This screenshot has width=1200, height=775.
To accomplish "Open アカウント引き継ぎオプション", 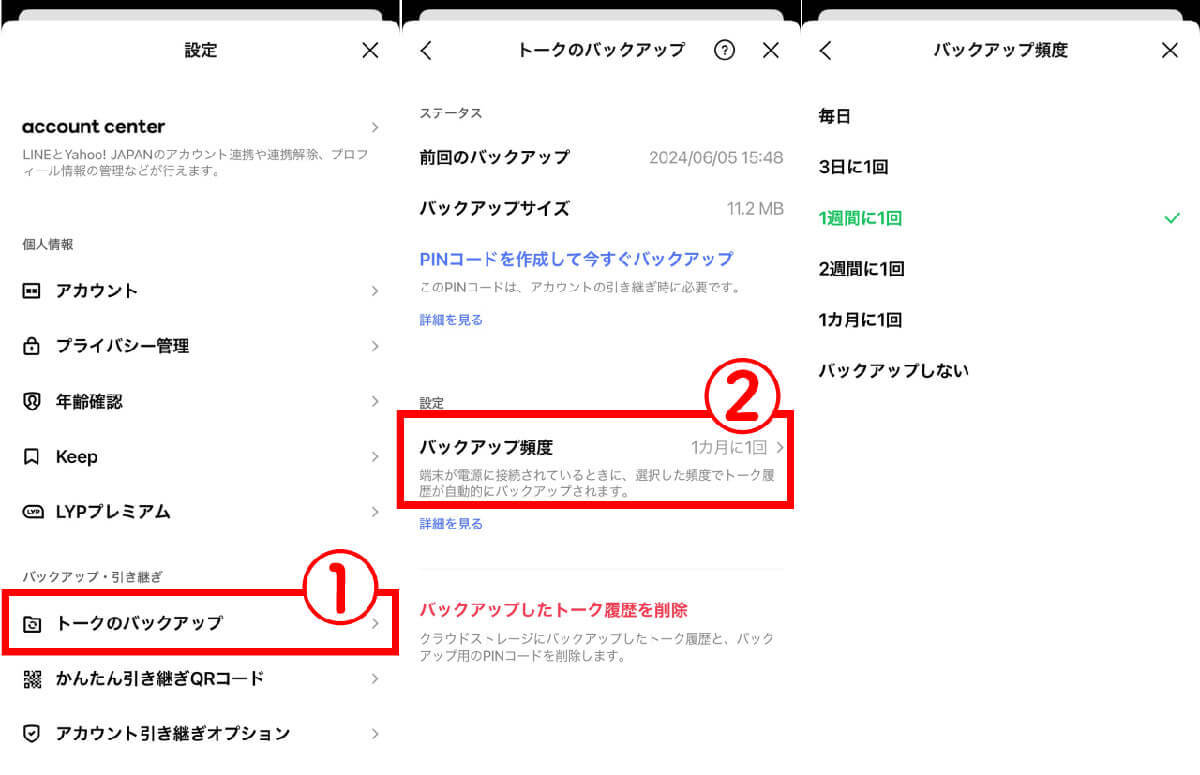I will coord(200,734).
